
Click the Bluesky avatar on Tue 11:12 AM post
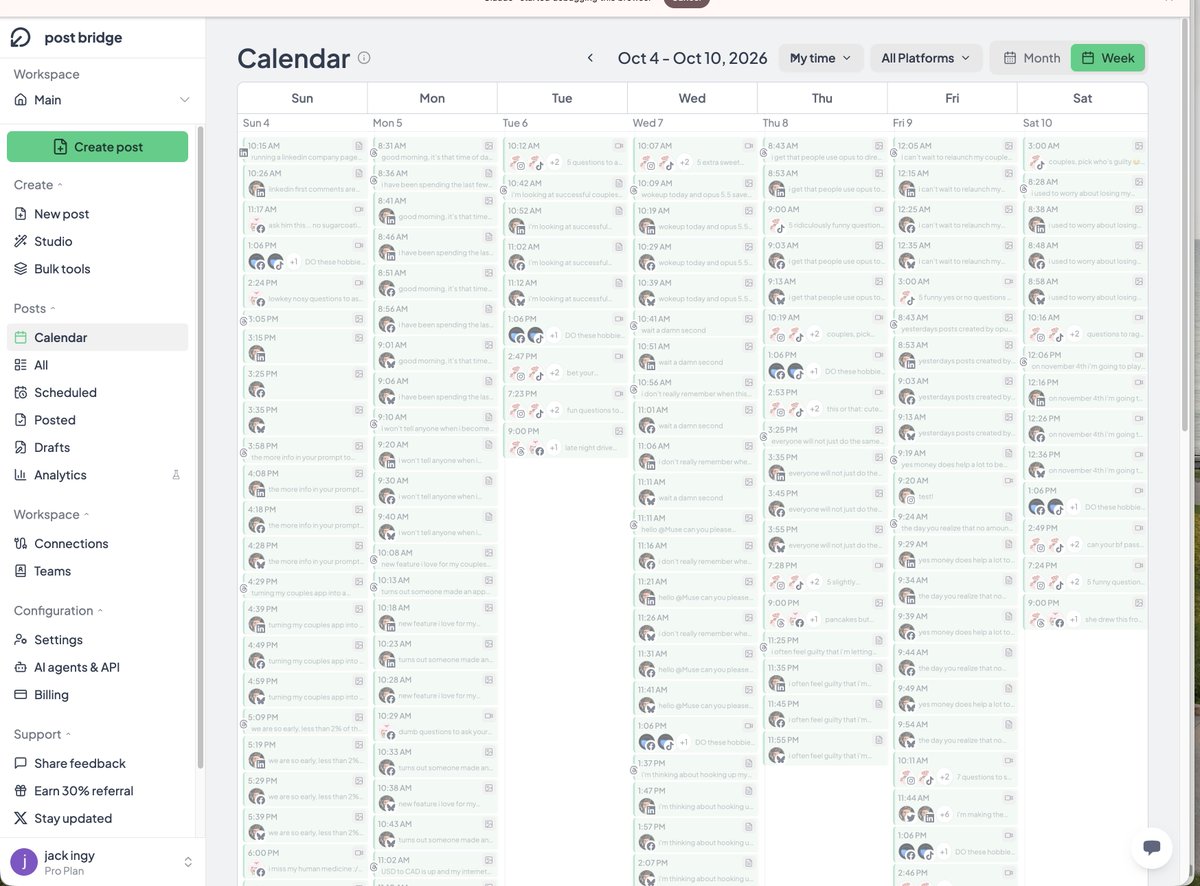517,299
